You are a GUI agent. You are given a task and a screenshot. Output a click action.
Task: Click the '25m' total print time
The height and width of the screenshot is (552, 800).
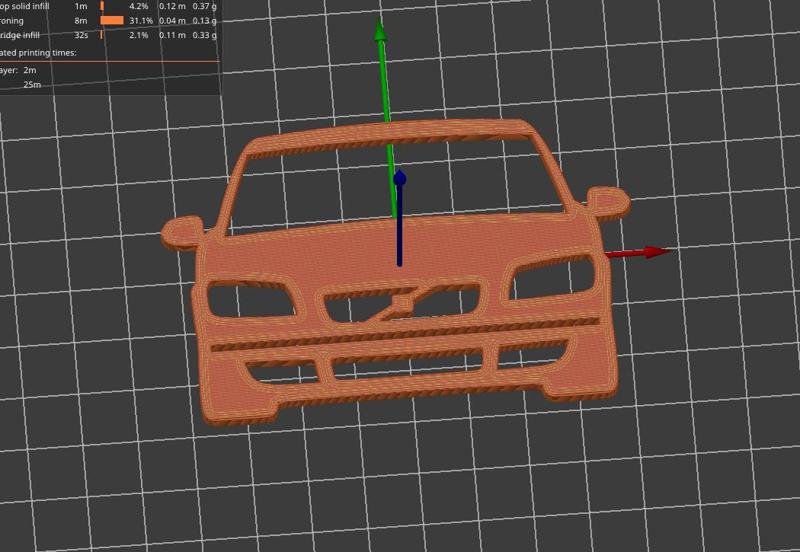[x=32, y=84]
